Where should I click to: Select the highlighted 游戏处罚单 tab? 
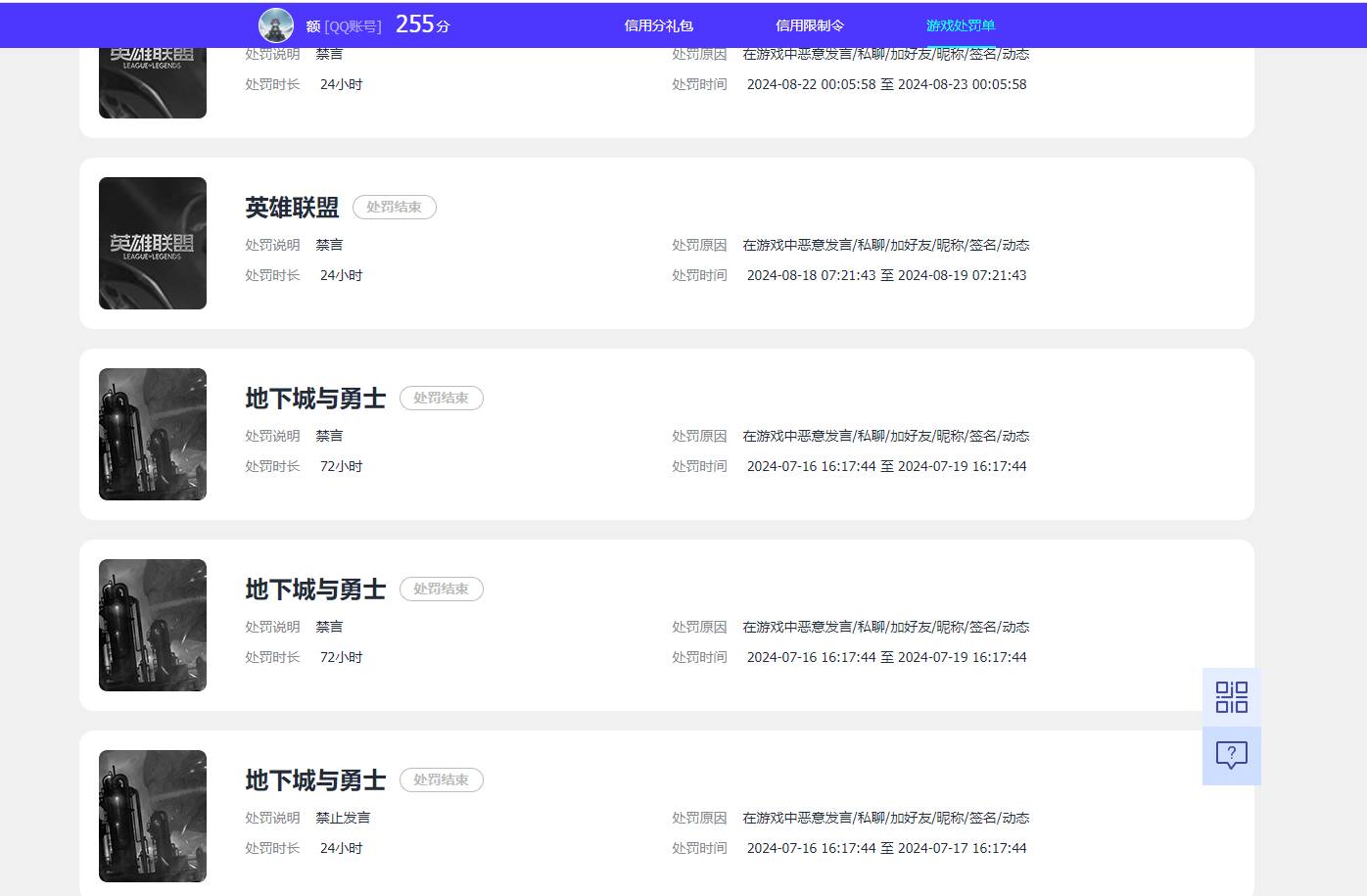point(960,24)
